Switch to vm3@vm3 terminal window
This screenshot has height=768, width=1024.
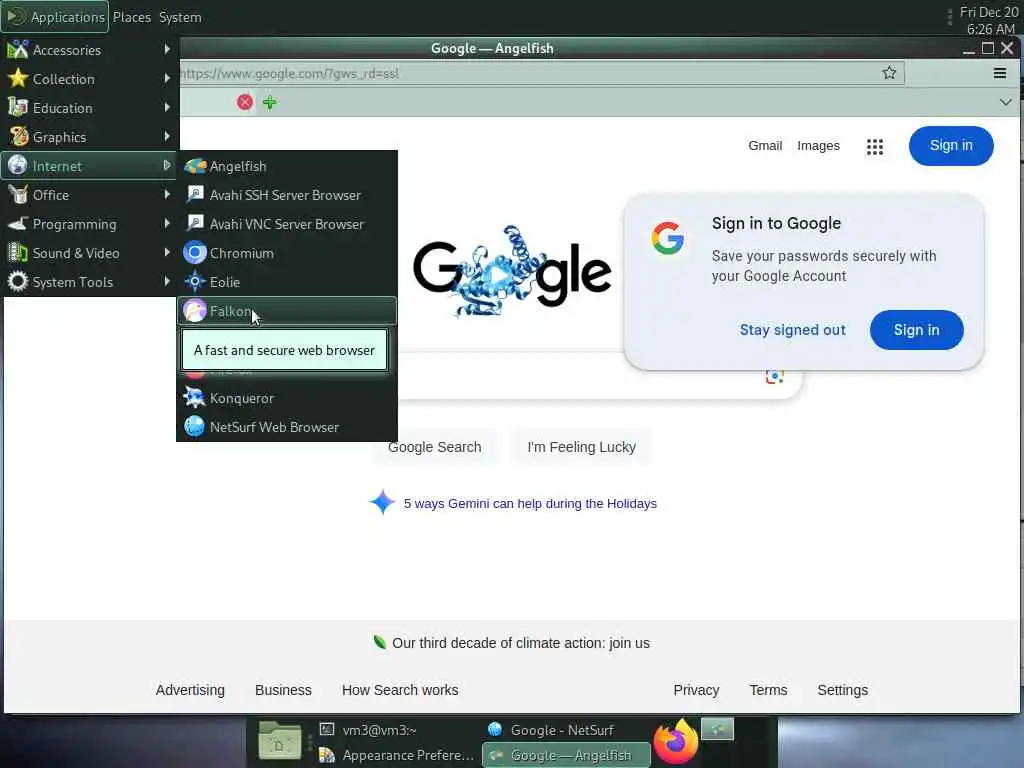coord(396,729)
